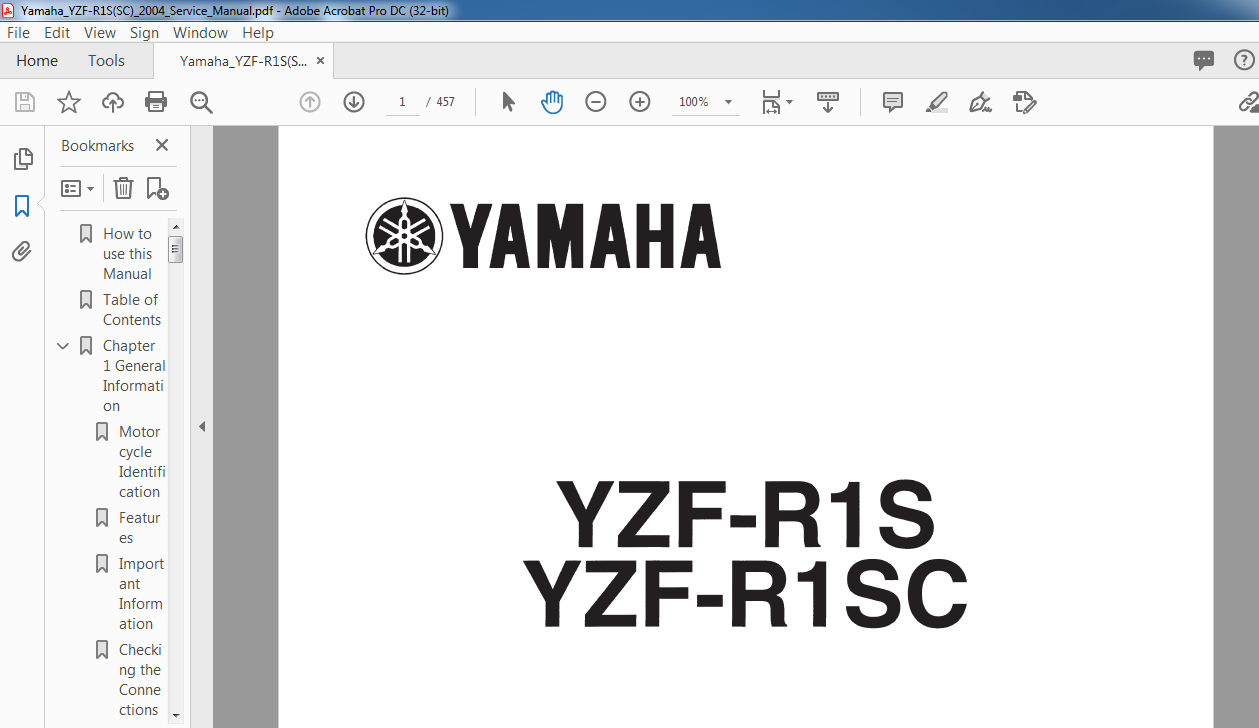Open Important Information bookmark
This screenshot has height=728, width=1259.
[x=141, y=594]
